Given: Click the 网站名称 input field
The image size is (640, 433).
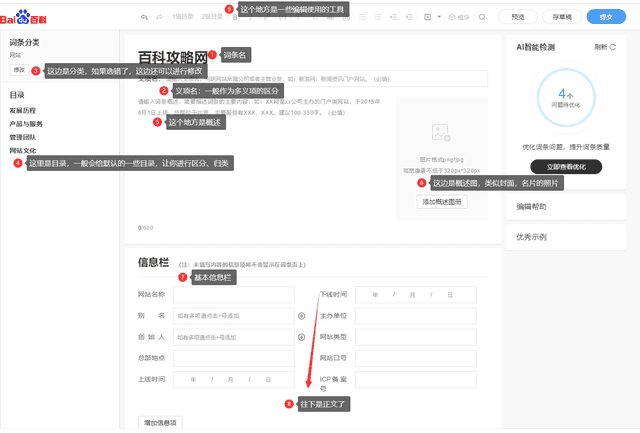Looking at the screenshot, I should pyautogui.click(x=234, y=295).
